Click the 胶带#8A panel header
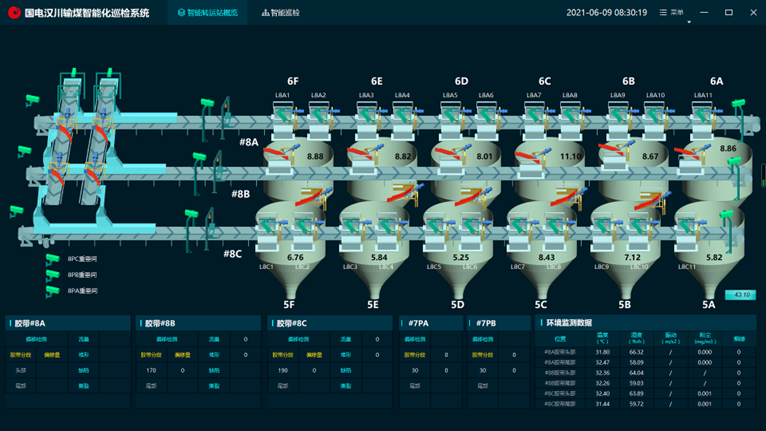 tap(30, 323)
